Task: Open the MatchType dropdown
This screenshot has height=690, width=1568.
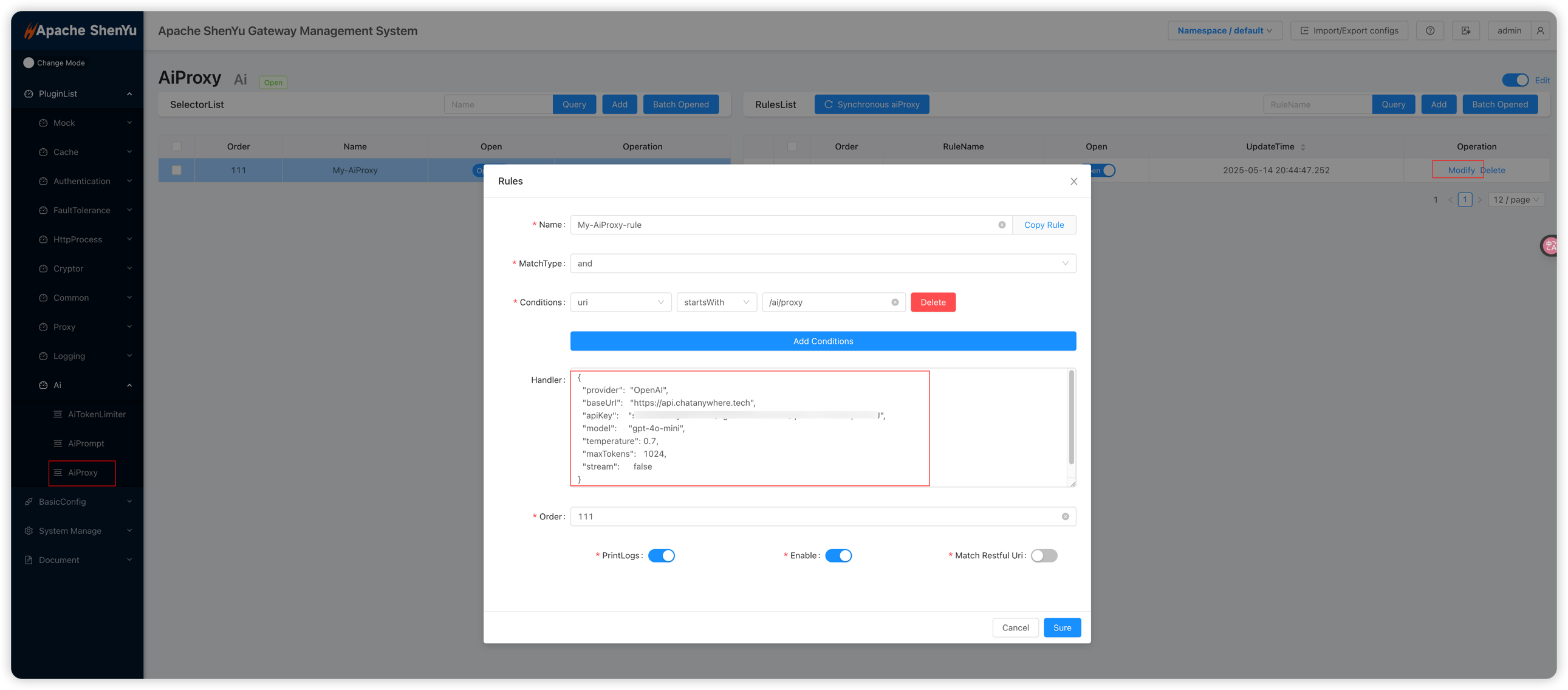Action: (x=823, y=264)
